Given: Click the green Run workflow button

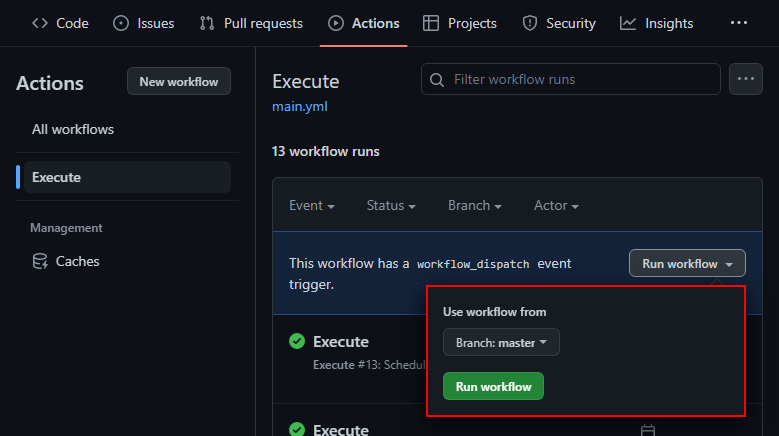Looking at the screenshot, I should click(x=493, y=386).
